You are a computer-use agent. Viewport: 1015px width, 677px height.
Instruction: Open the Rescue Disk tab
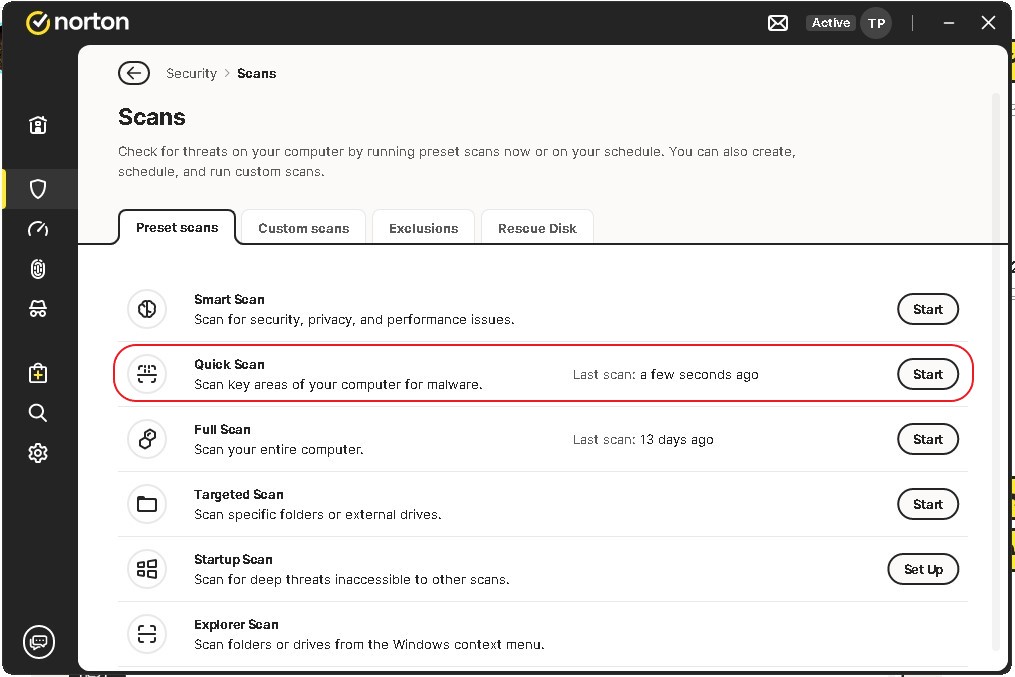(537, 228)
